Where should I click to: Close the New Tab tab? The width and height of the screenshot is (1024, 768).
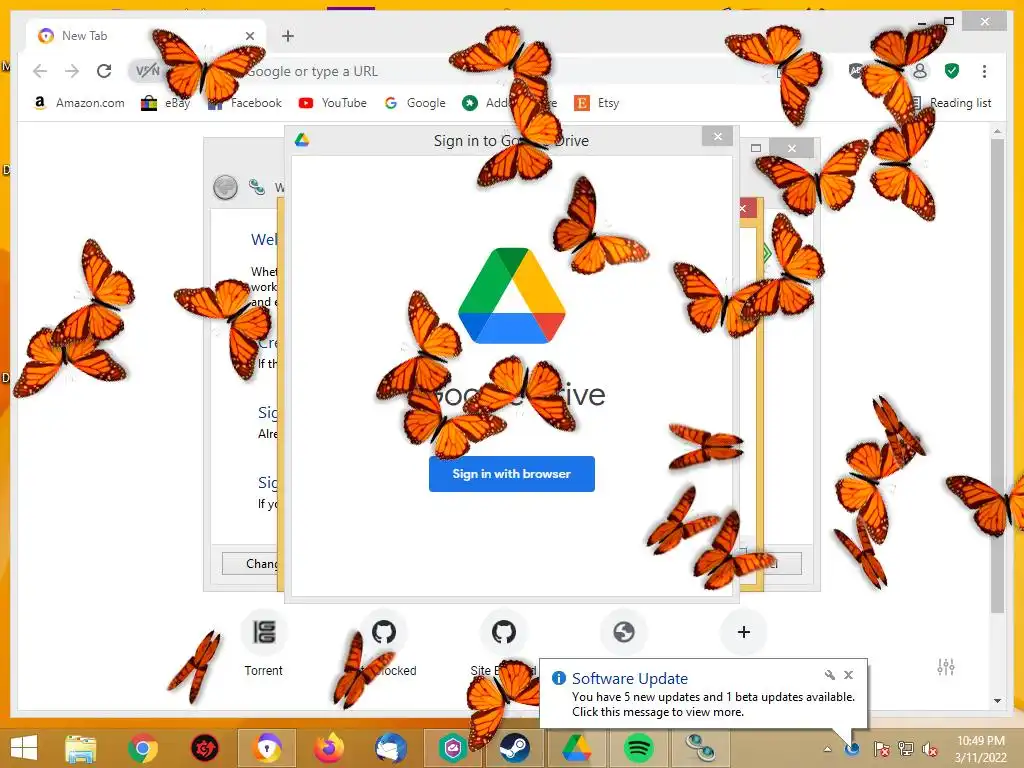[249, 36]
